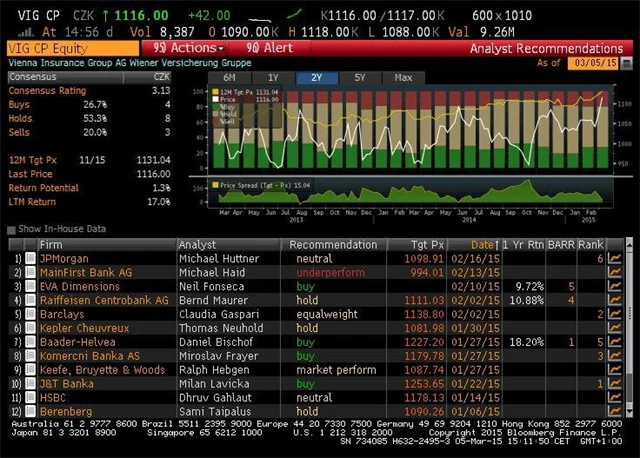Click the document icon beside HSBC
This screenshot has height=458, width=640.
point(30,397)
